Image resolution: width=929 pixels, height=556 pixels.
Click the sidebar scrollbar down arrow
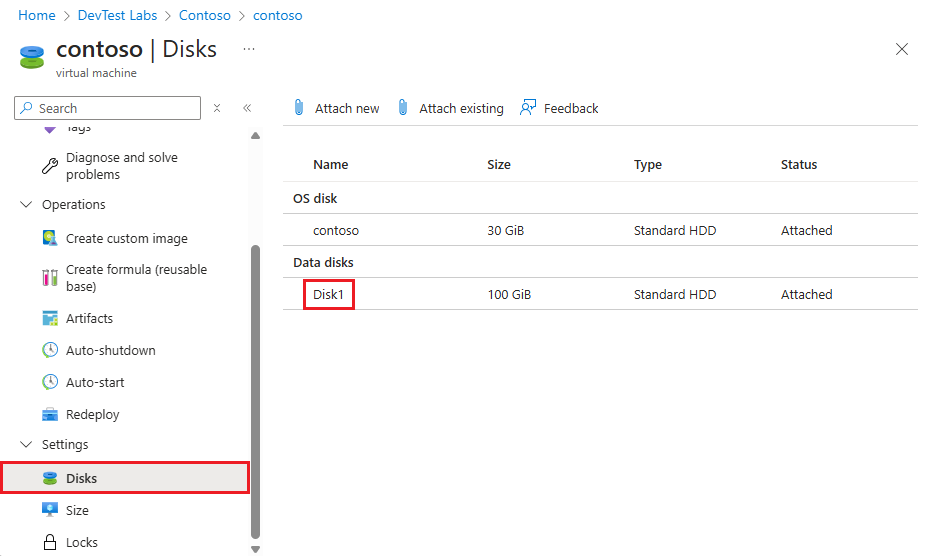[x=255, y=549]
